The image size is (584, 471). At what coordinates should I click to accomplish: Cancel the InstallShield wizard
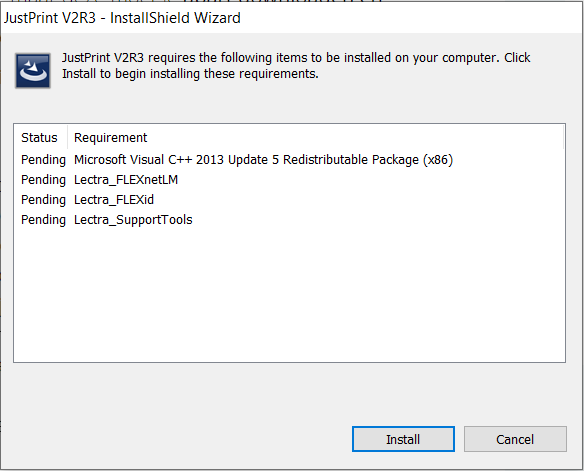[515, 439]
